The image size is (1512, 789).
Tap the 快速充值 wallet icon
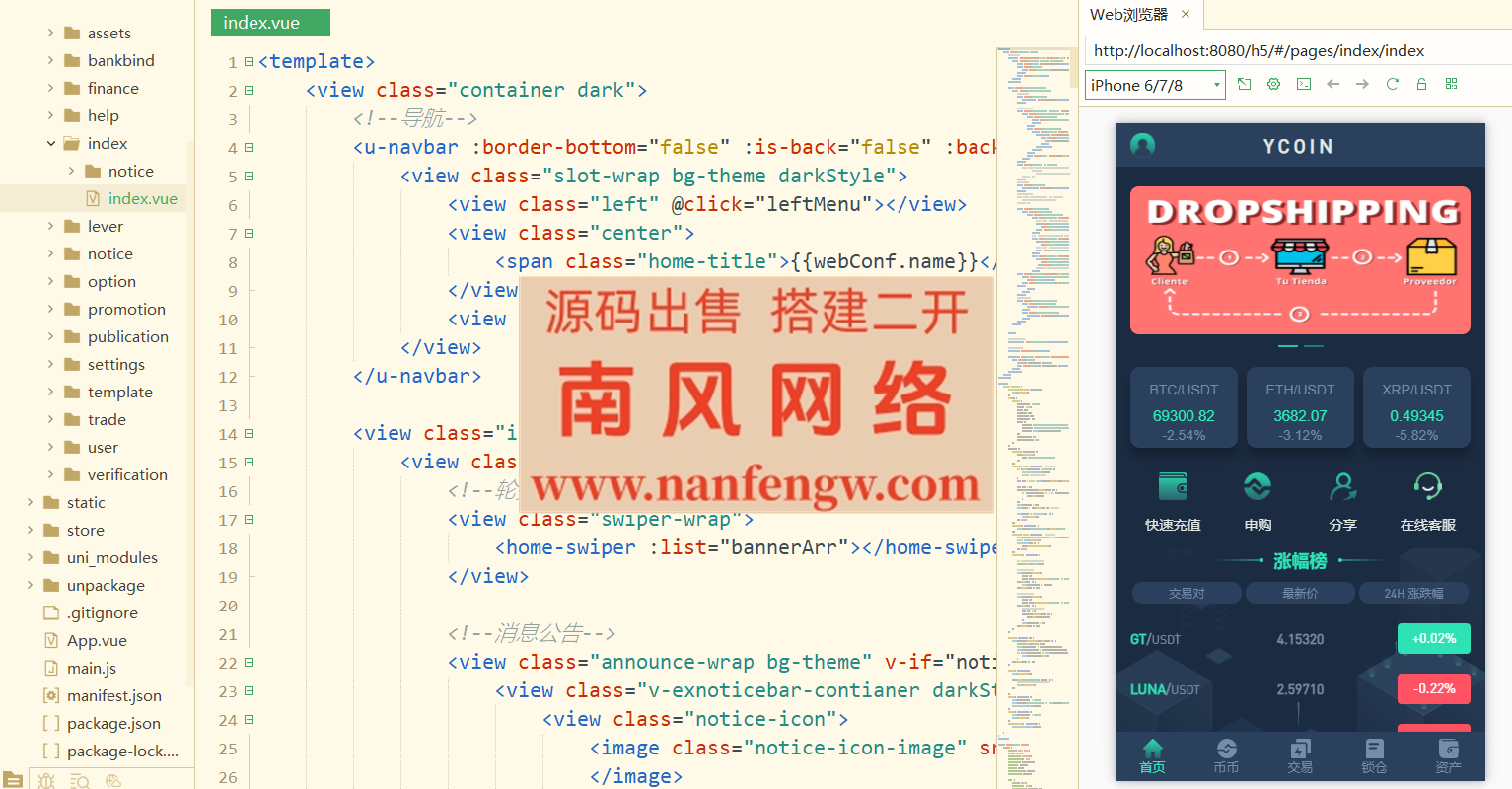coord(1173,486)
